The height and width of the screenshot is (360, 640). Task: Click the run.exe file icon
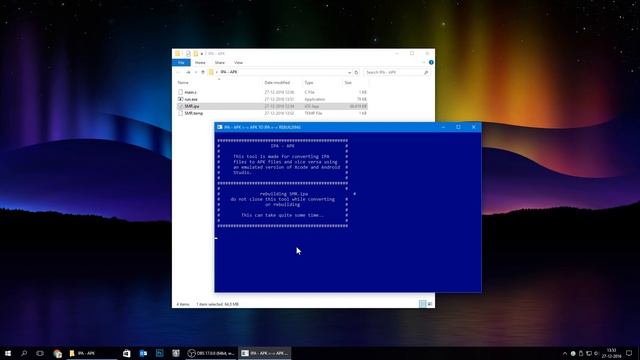pyautogui.click(x=180, y=99)
